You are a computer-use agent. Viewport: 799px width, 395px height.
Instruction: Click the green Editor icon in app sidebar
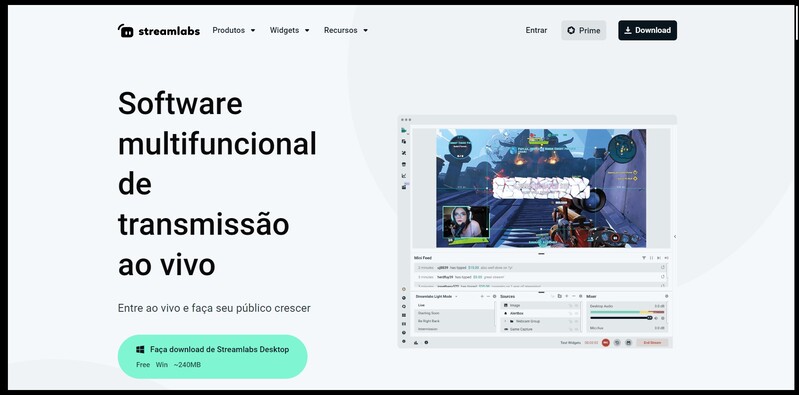point(404,130)
